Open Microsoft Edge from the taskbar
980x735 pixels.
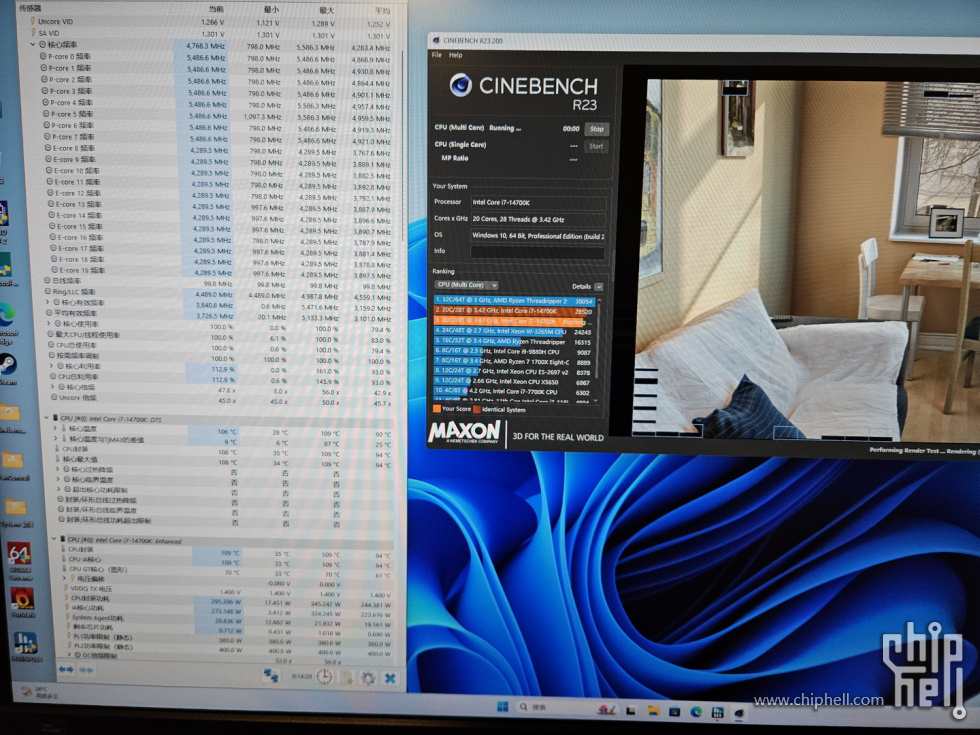(696, 712)
